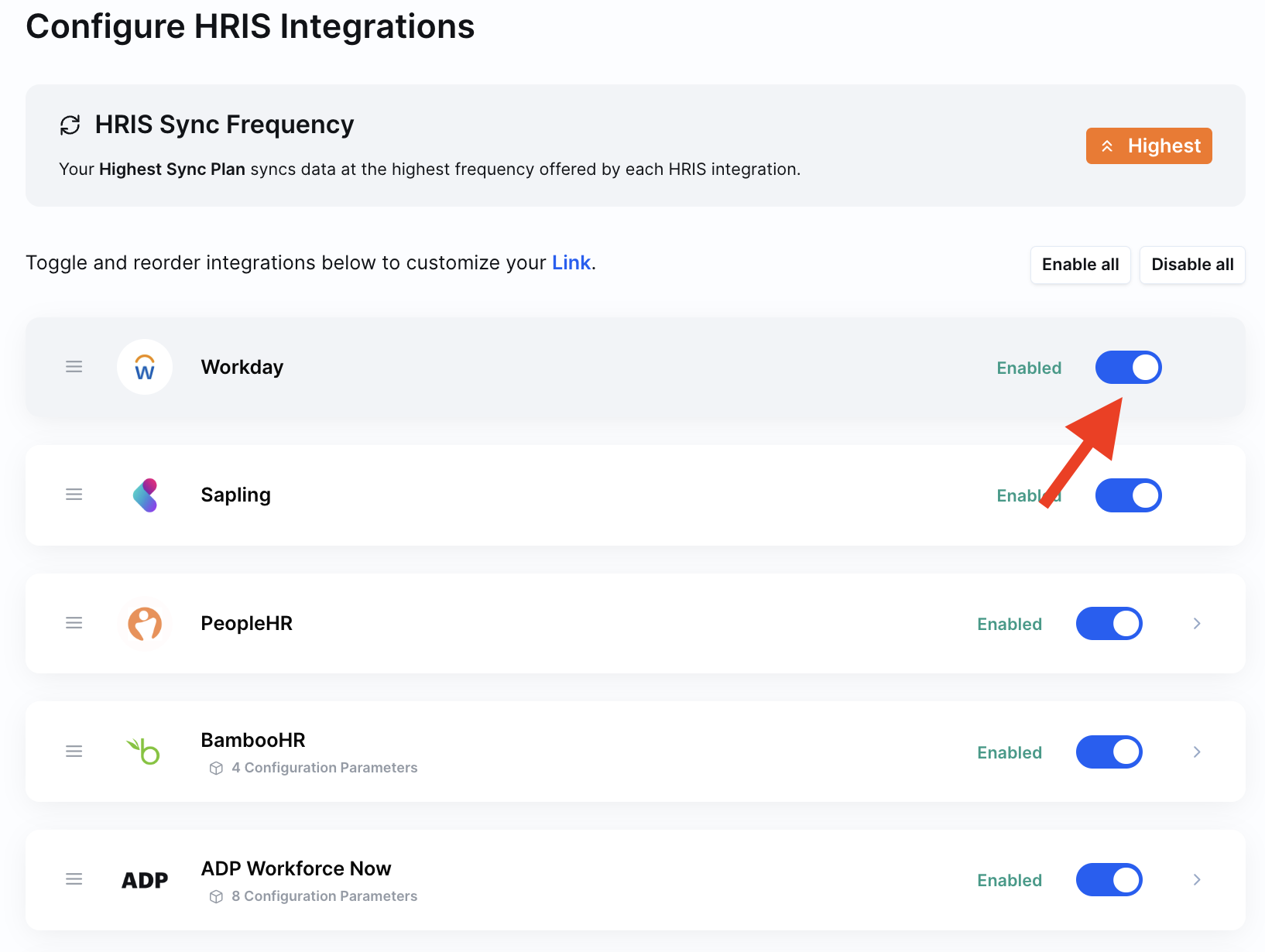Switch off the BambooHR integration toggle

tap(1109, 752)
